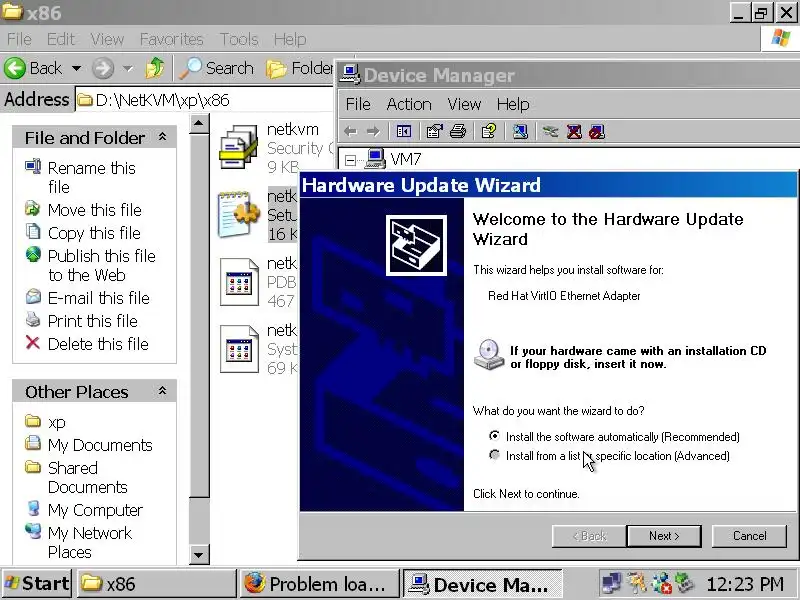Collapse the VM7 tree node

[x=350, y=160]
